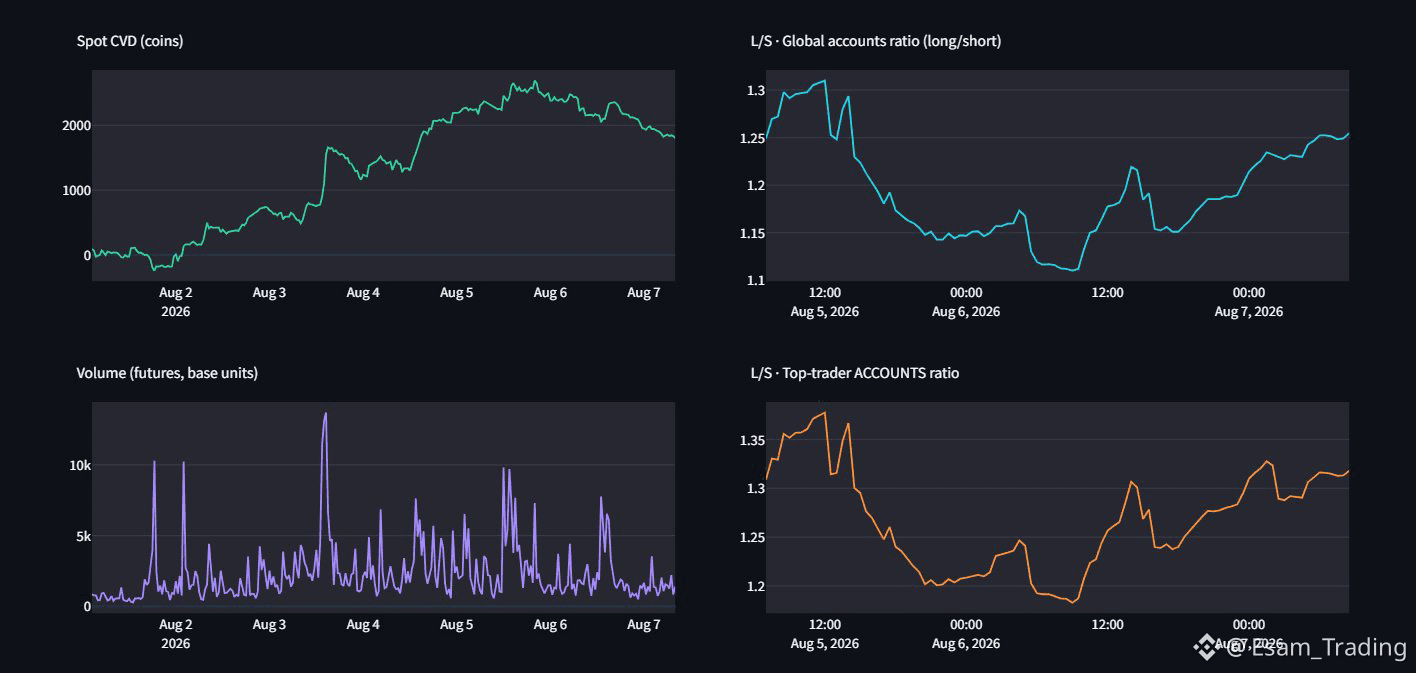Image resolution: width=1416 pixels, height=673 pixels.
Task: Click the 2026 year label under Volume chart
Action: click(x=175, y=643)
